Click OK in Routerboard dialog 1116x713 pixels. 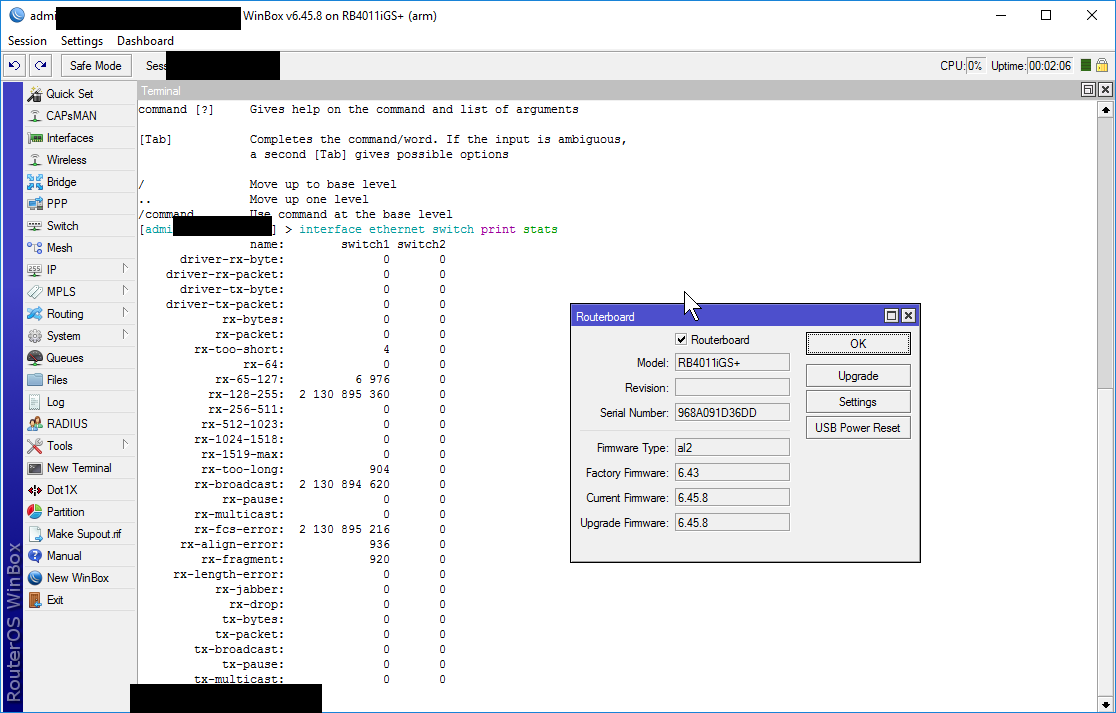[858, 344]
